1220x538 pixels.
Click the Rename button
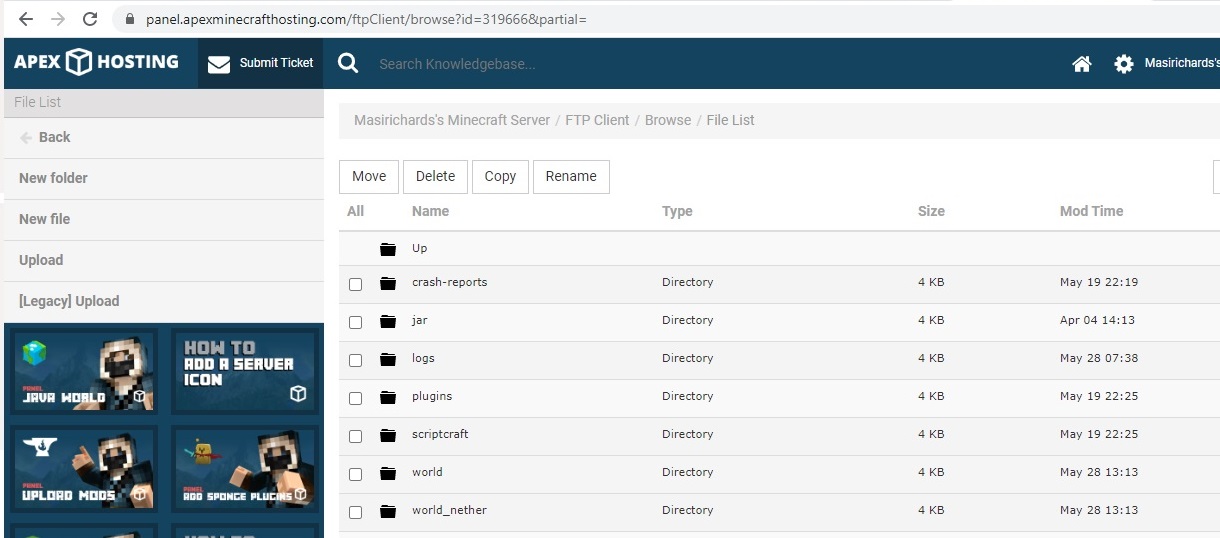[x=571, y=176]
